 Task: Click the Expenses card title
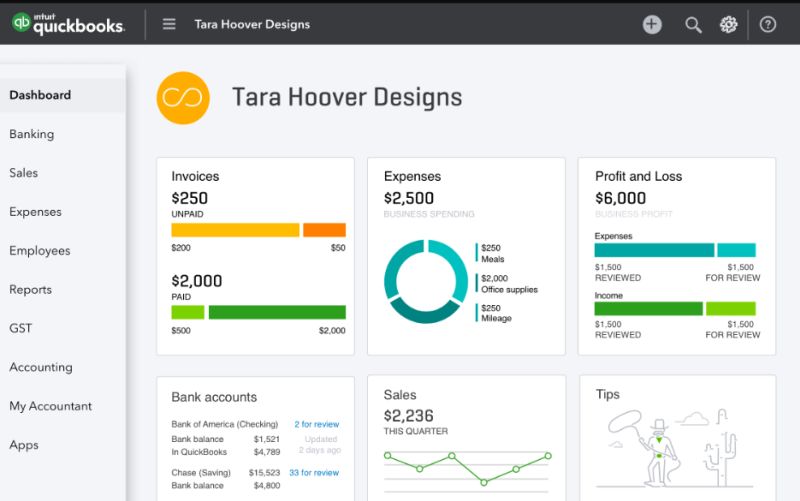pos(412,177)
